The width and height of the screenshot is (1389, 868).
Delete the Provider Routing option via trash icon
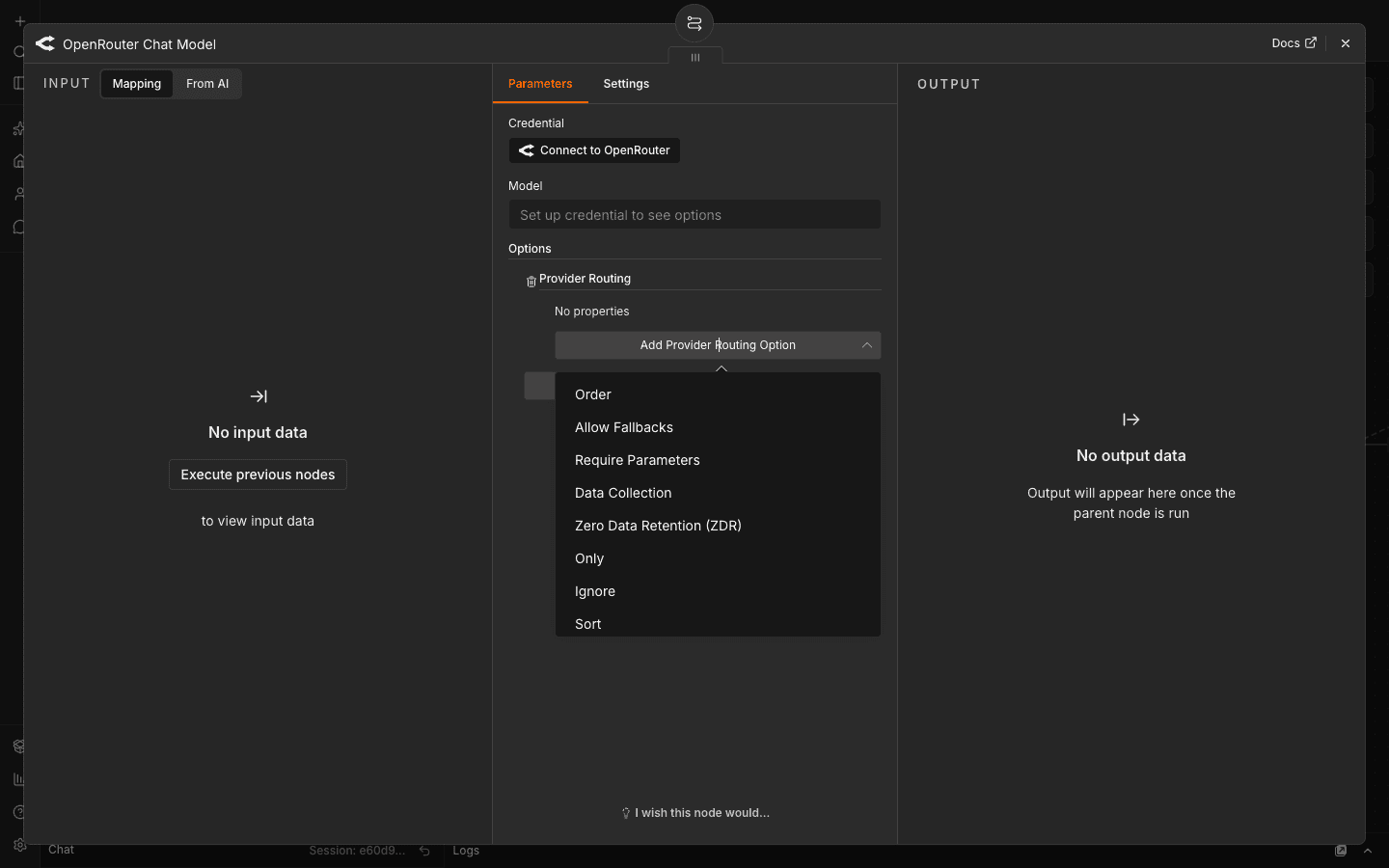pos(531,282)
